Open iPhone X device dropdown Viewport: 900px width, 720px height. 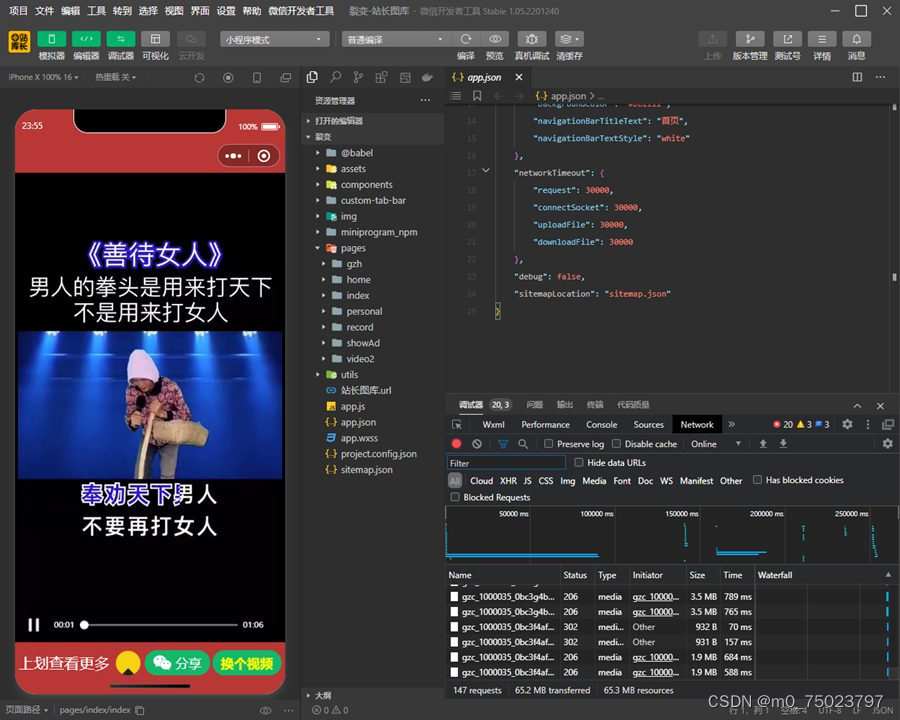(x=44, y=77)
